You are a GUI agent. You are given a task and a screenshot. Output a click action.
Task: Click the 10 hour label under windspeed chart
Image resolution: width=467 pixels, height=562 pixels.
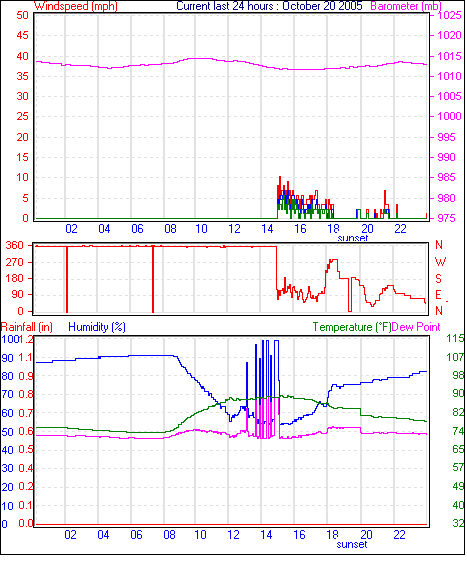point(201,229)
